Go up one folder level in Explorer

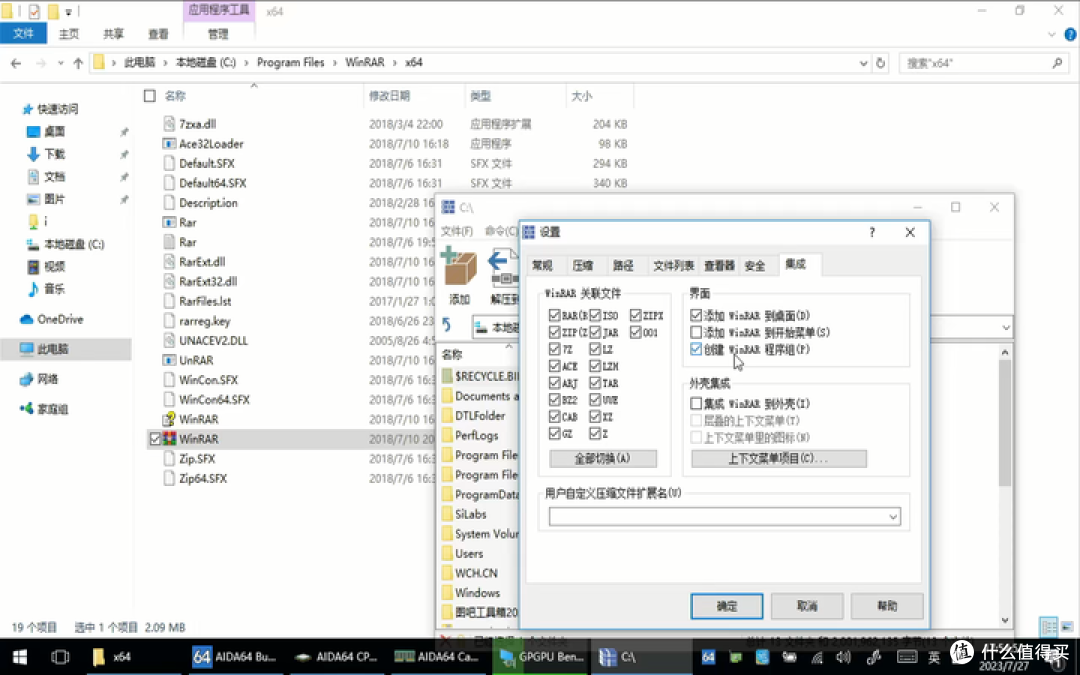[78, 63]
